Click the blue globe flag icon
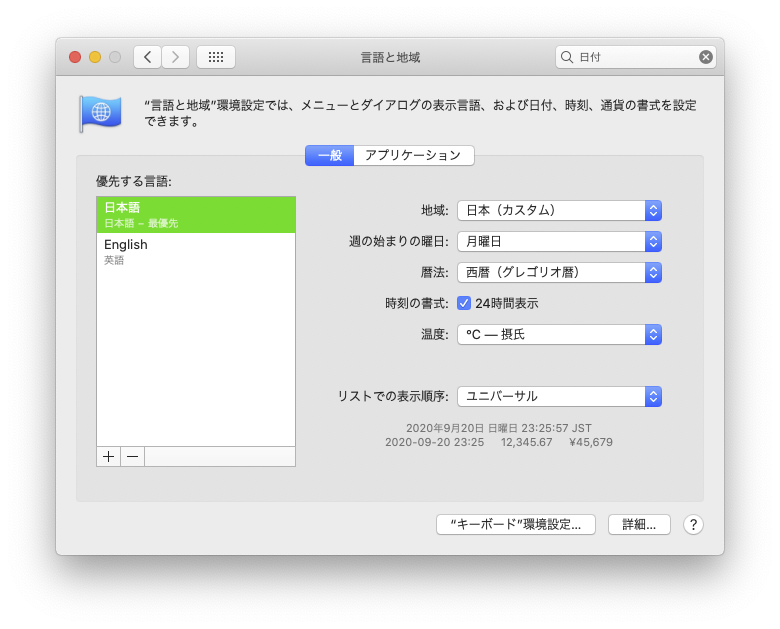The image size is (780, 629). [x=100, y=113]
